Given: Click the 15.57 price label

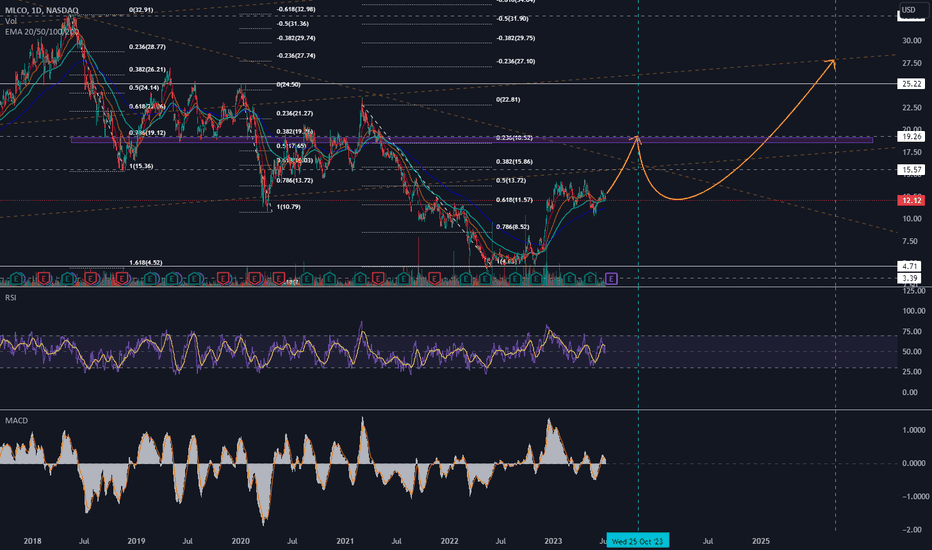Looking at the screenshot, I should point(911,169).
